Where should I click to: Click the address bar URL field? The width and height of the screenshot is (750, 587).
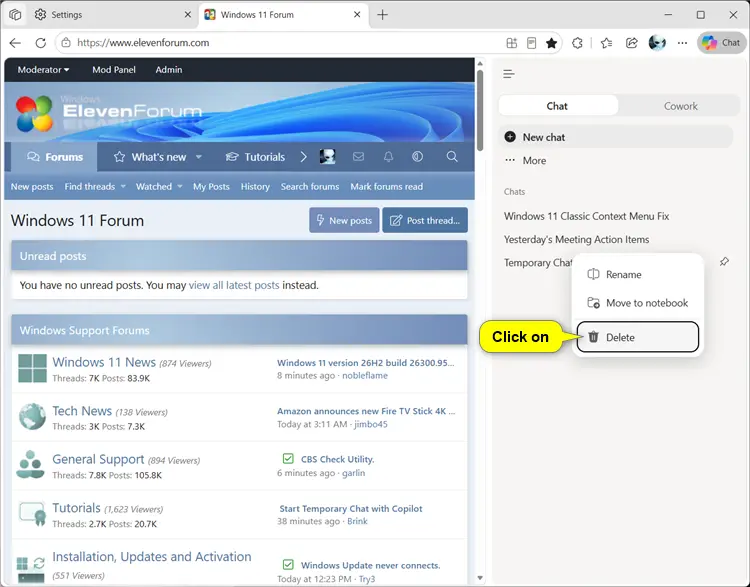coord(287,43)
